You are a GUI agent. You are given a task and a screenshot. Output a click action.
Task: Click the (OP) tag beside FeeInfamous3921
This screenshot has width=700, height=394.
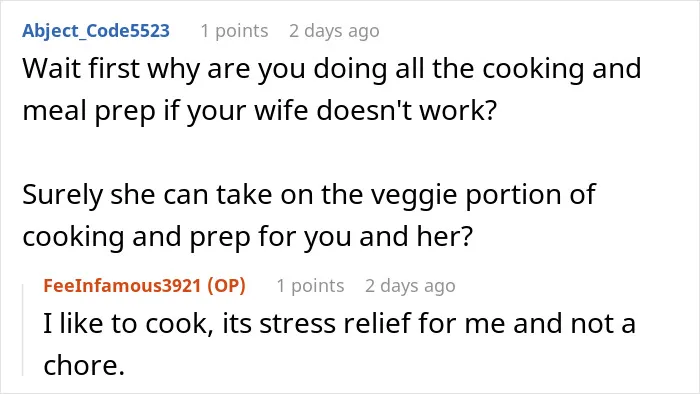(226, 286)
